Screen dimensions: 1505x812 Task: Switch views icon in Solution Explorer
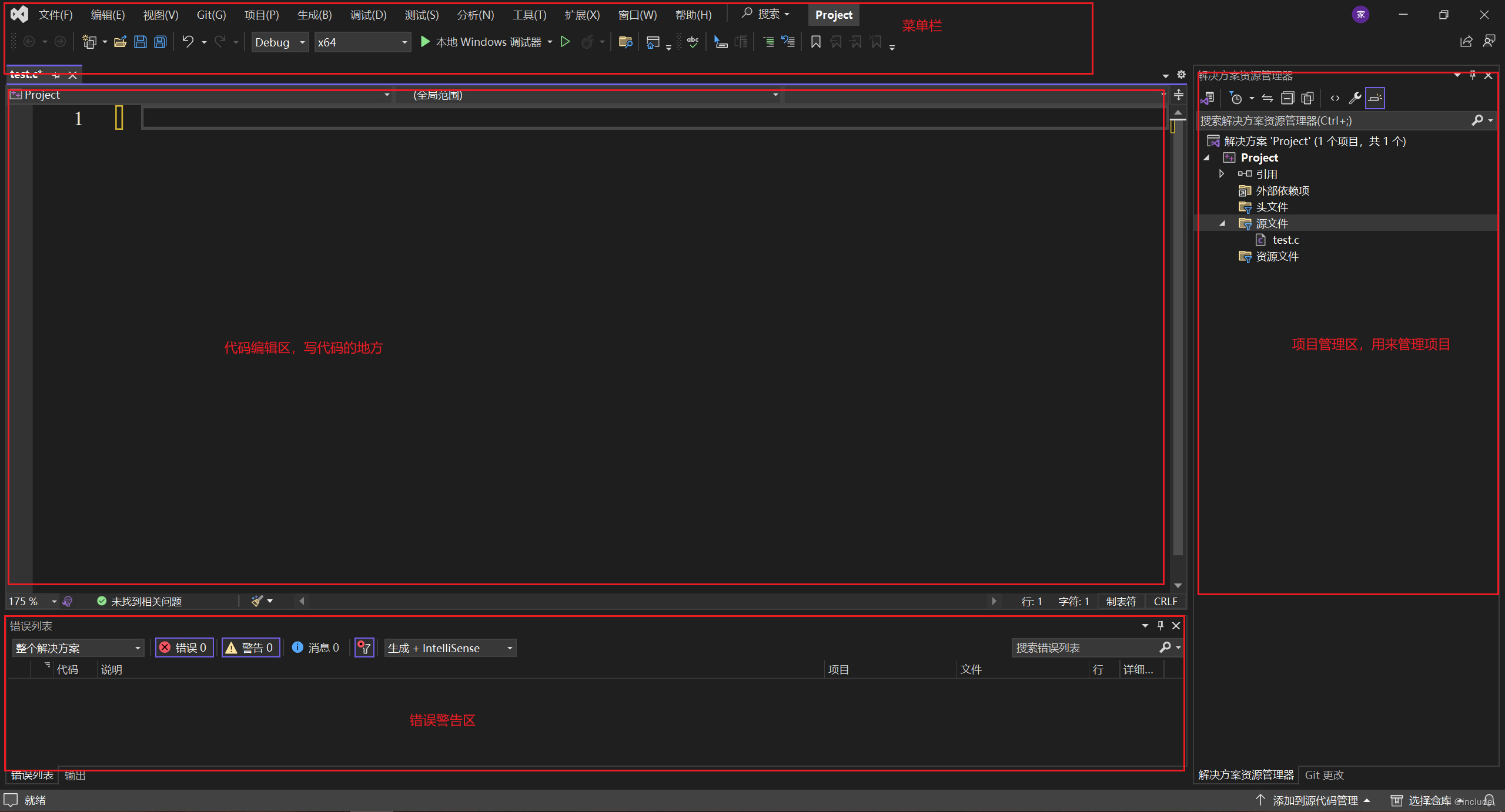[x=1208, y=98]
